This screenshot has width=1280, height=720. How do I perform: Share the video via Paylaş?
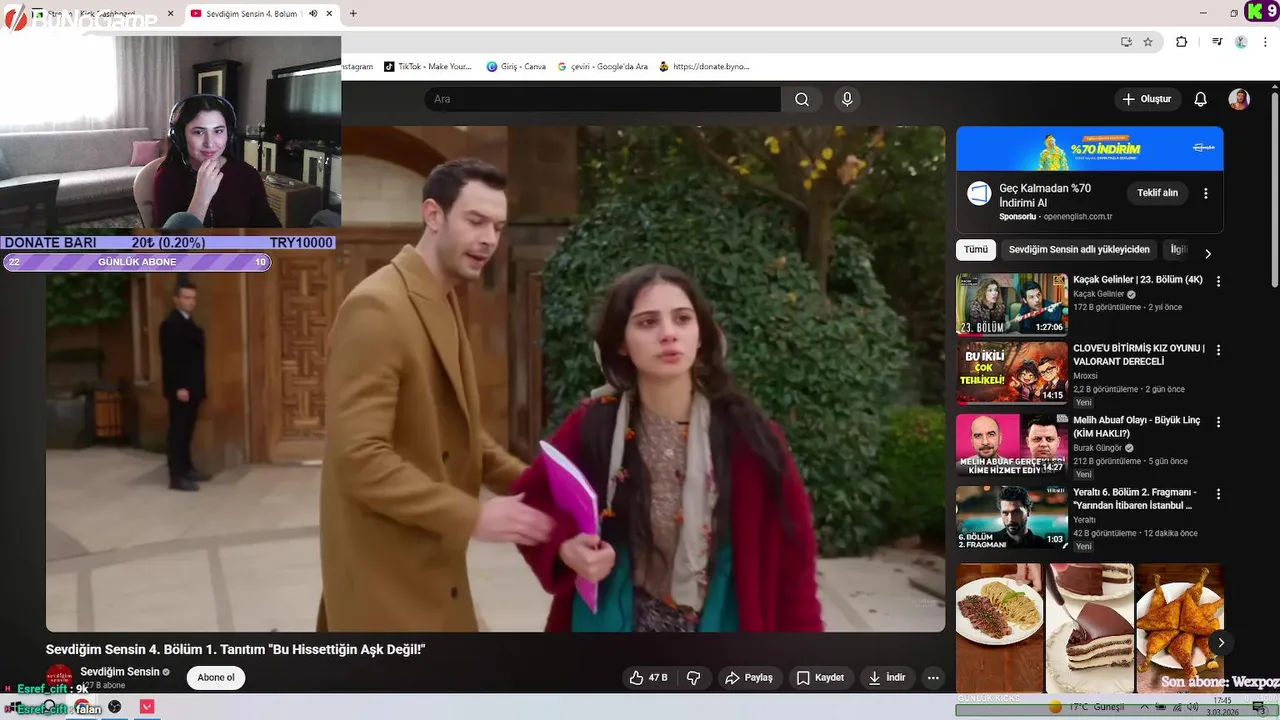click(x=749, y=678)
